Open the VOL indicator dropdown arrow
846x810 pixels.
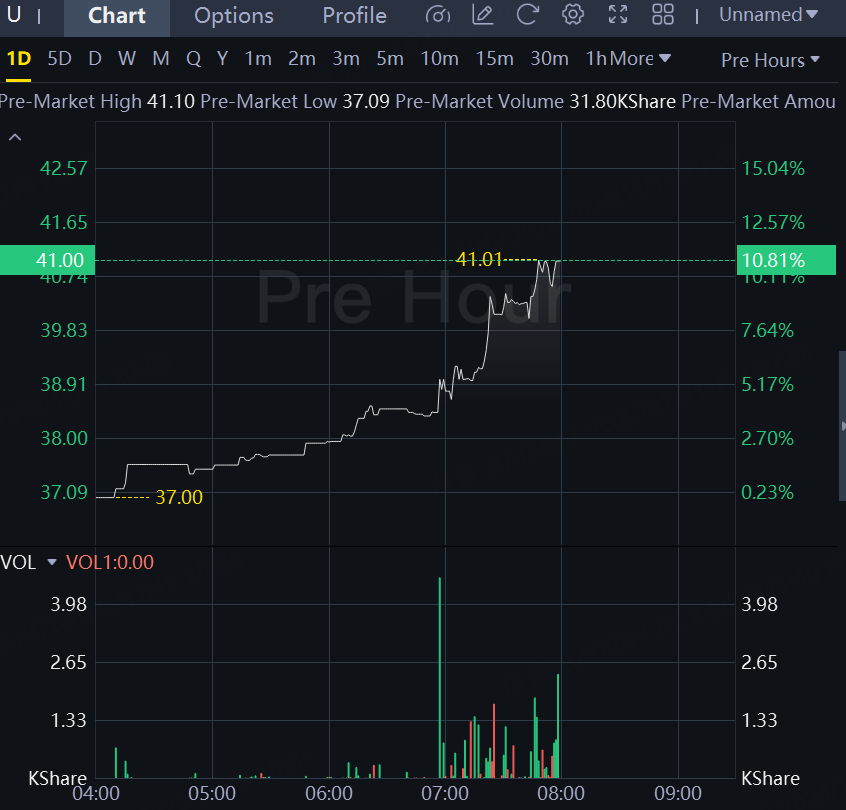coord(52,562)
